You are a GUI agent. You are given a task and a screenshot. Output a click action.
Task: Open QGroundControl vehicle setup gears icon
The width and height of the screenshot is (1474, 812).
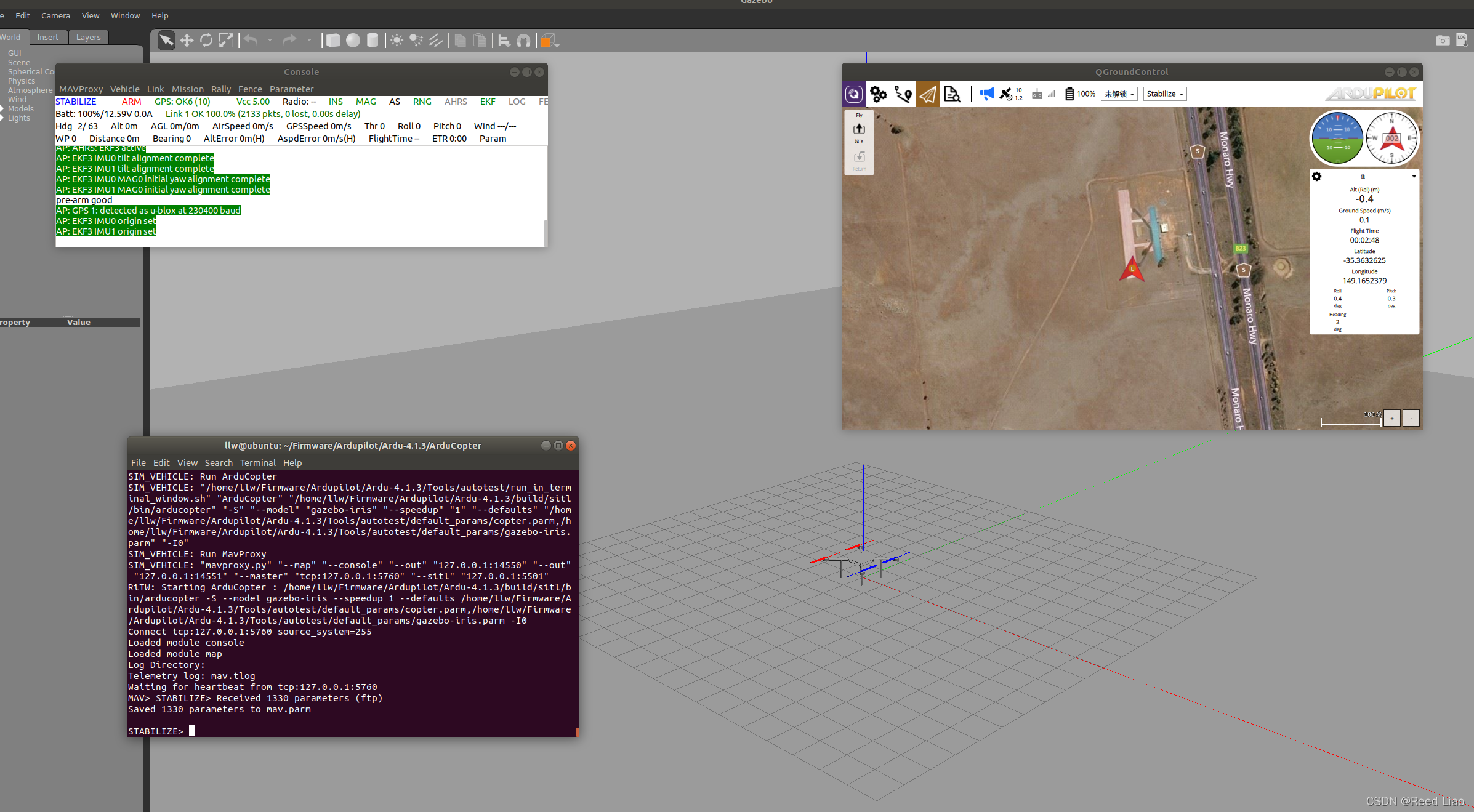click(879, 94)
